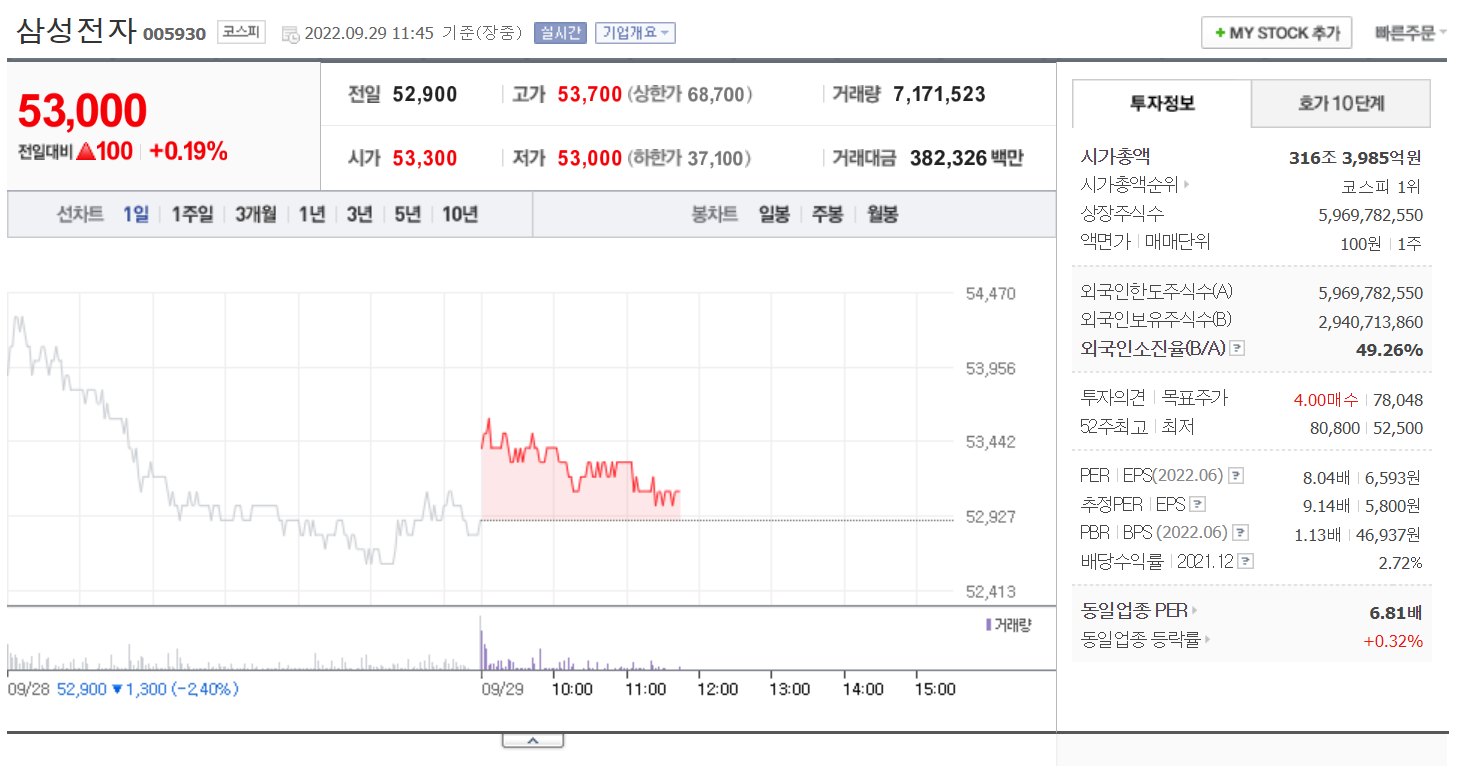Viewport: 1466px width, 766px height.
Task: Select the 1일 line chart period
Action: 136,214
